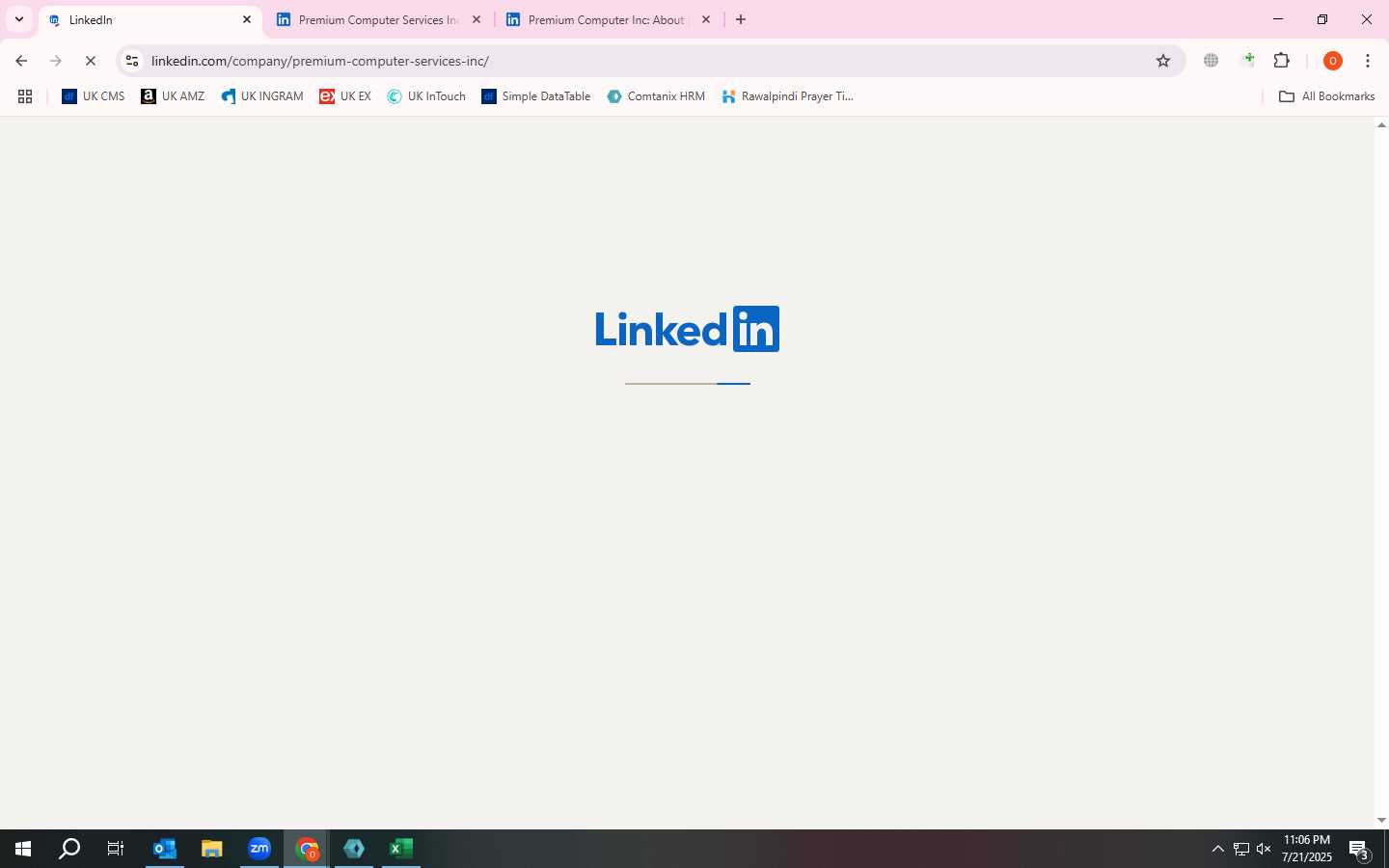Screen dimensions: 1389x868
Task: Open Excel from the taskbar
Action: point(401,849)
